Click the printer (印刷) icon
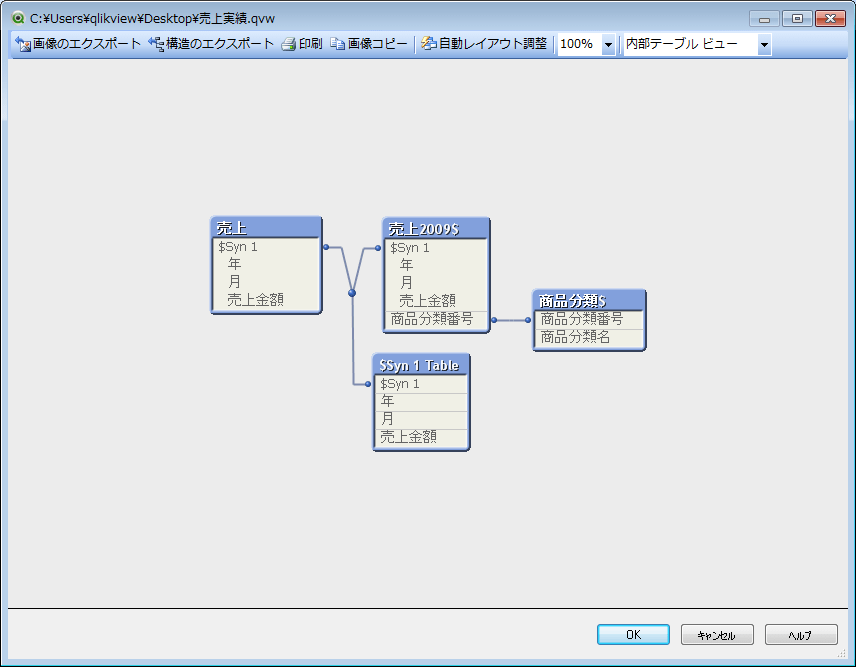 coord(288,44)
